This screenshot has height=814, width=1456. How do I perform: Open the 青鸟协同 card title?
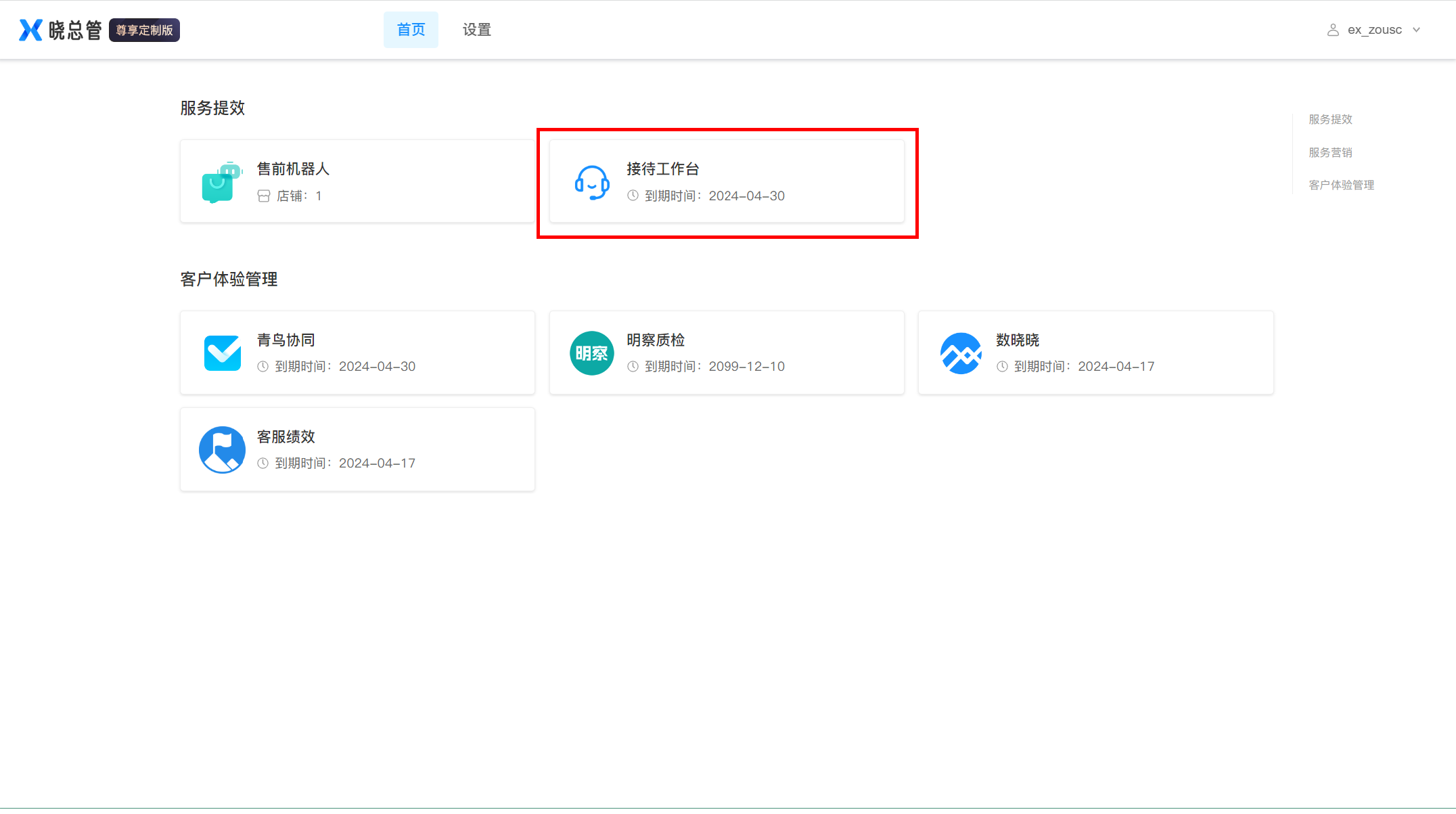[x=286, y=340]
